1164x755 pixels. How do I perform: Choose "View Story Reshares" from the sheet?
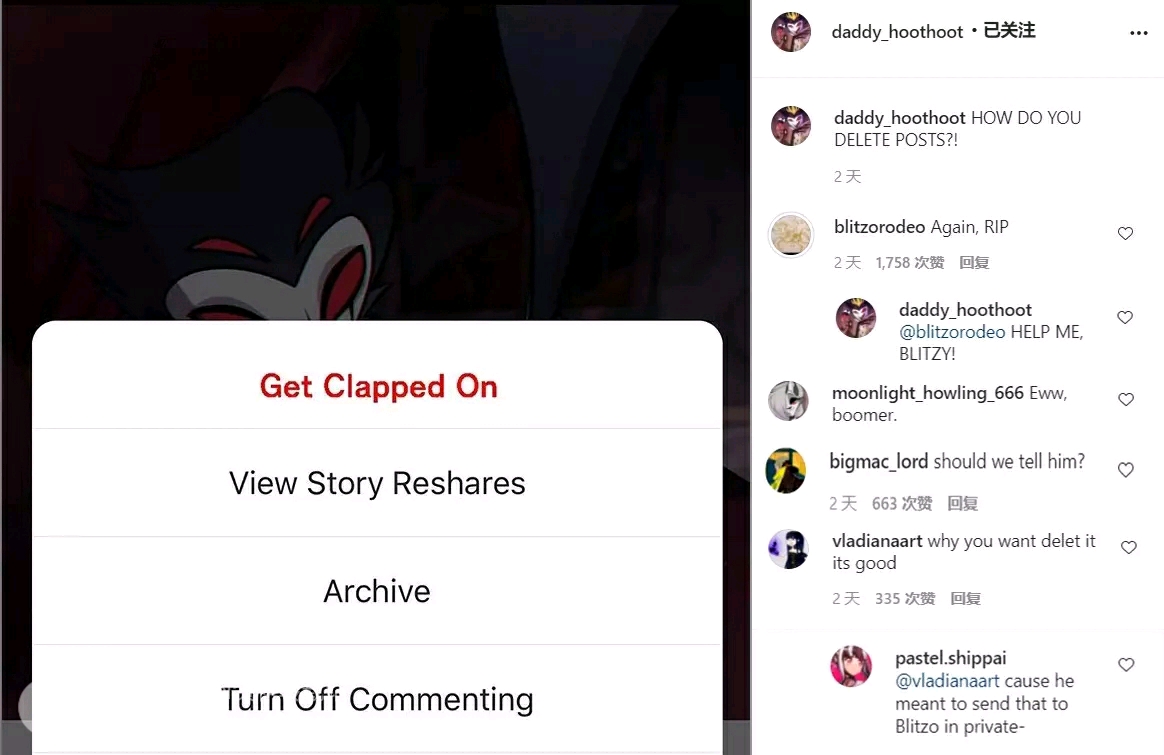pos(378,483)
